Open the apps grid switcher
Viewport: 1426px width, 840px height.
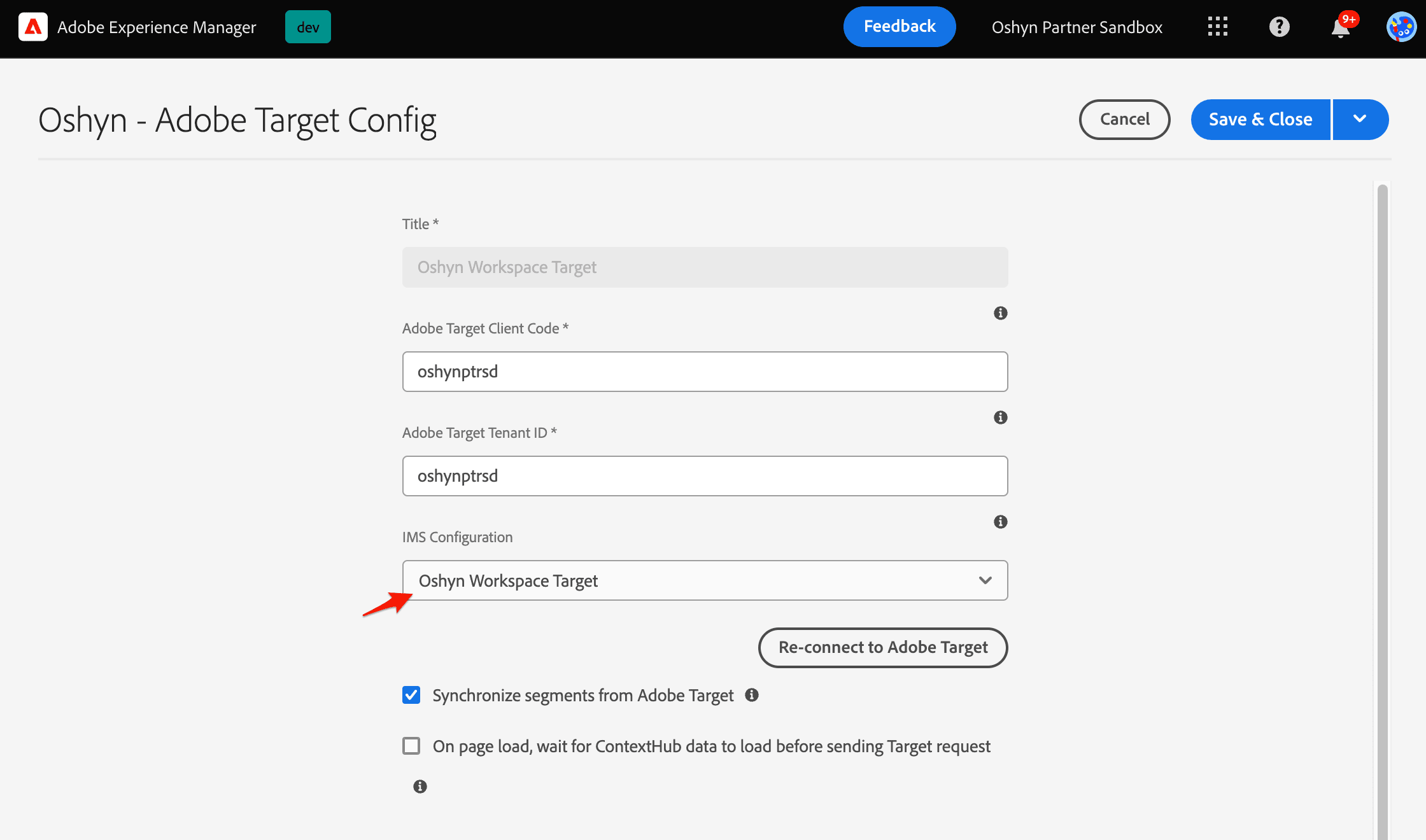point(1217,27)
